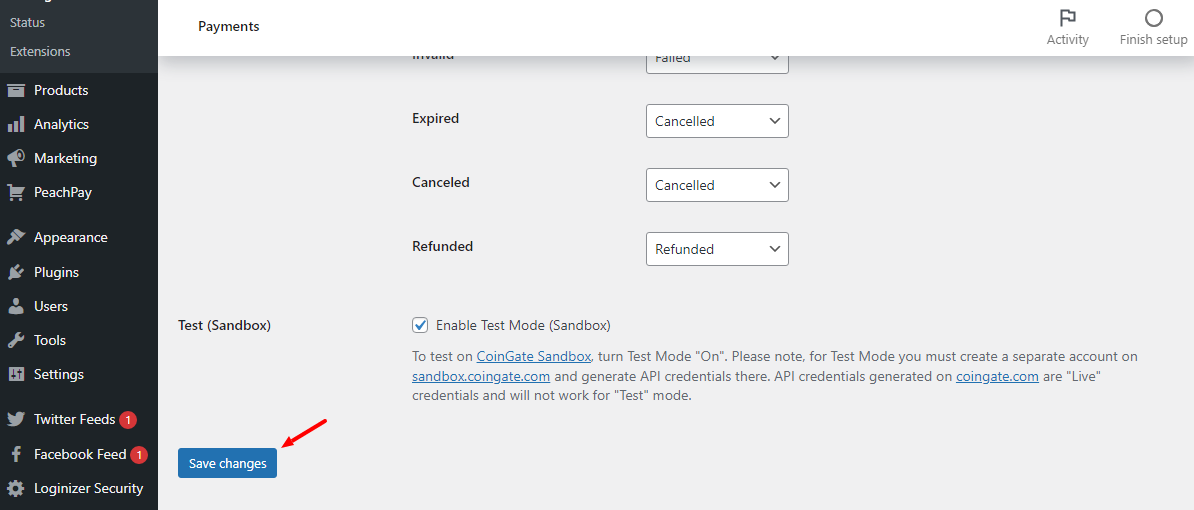Click the Products box icon in sidebar
This screenshot has width=1194, height=510.
[x=16, y=90]
